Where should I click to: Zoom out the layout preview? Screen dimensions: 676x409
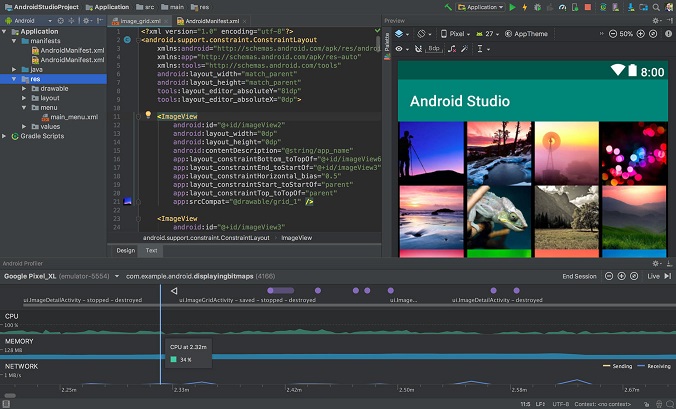pos(611,33)
